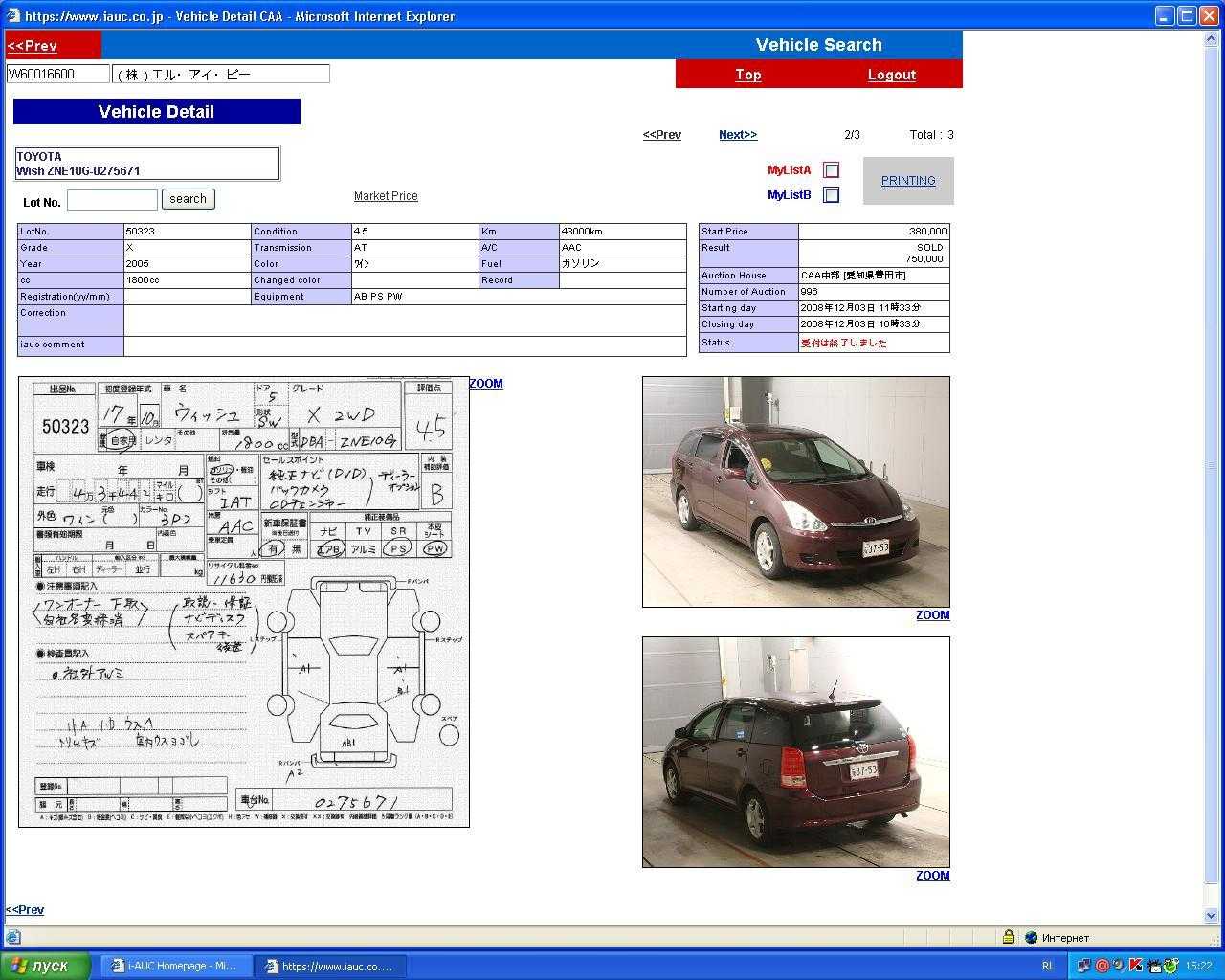1225x980 pixels.
Task: Close the Internet Explorer window
Action: click(x=1210, y=15)
